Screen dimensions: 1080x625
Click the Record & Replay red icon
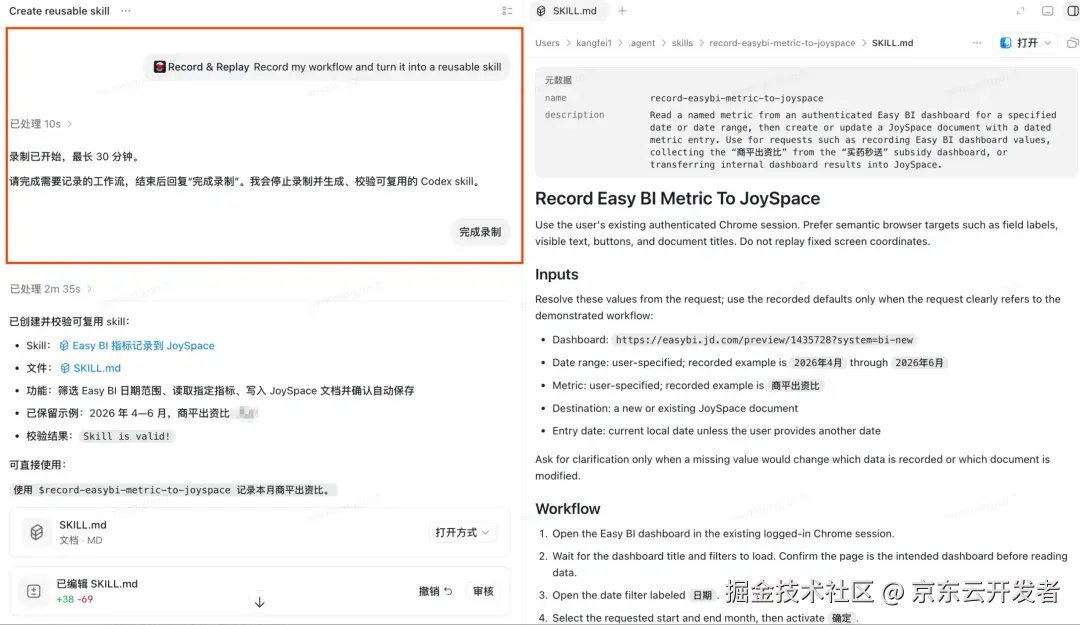(x=160, y=67)
